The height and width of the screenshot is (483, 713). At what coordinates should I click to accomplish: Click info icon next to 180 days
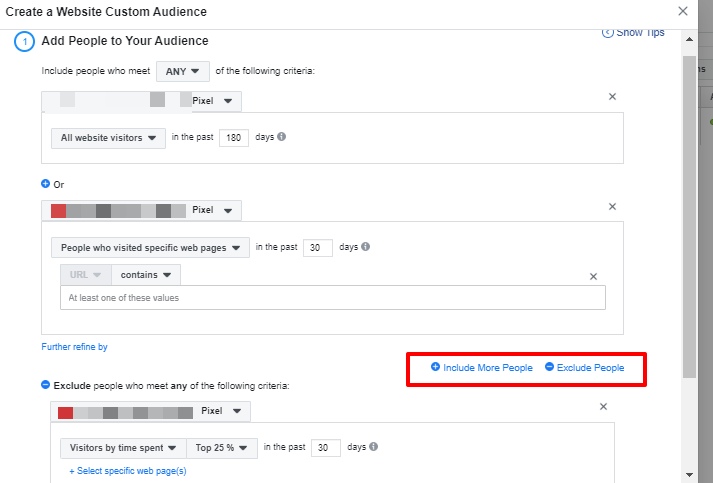(282, 136)
